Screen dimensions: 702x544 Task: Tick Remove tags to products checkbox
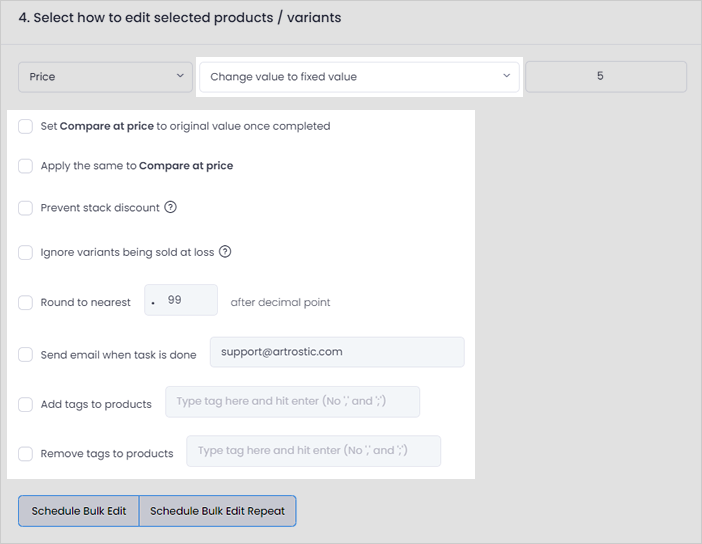coord(26,454)
